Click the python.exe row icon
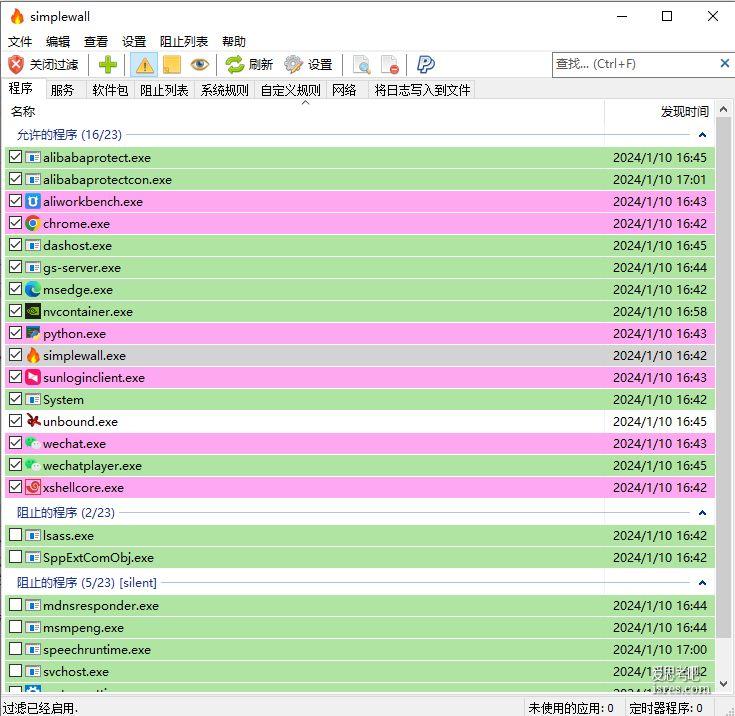The height and width of the screenshot is (716, 735). click(x=32, y=333)
